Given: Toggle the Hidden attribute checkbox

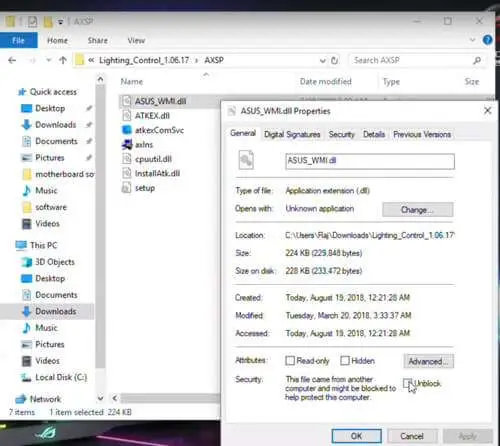Looking at the screenshot, I should [x=345, y=361].
